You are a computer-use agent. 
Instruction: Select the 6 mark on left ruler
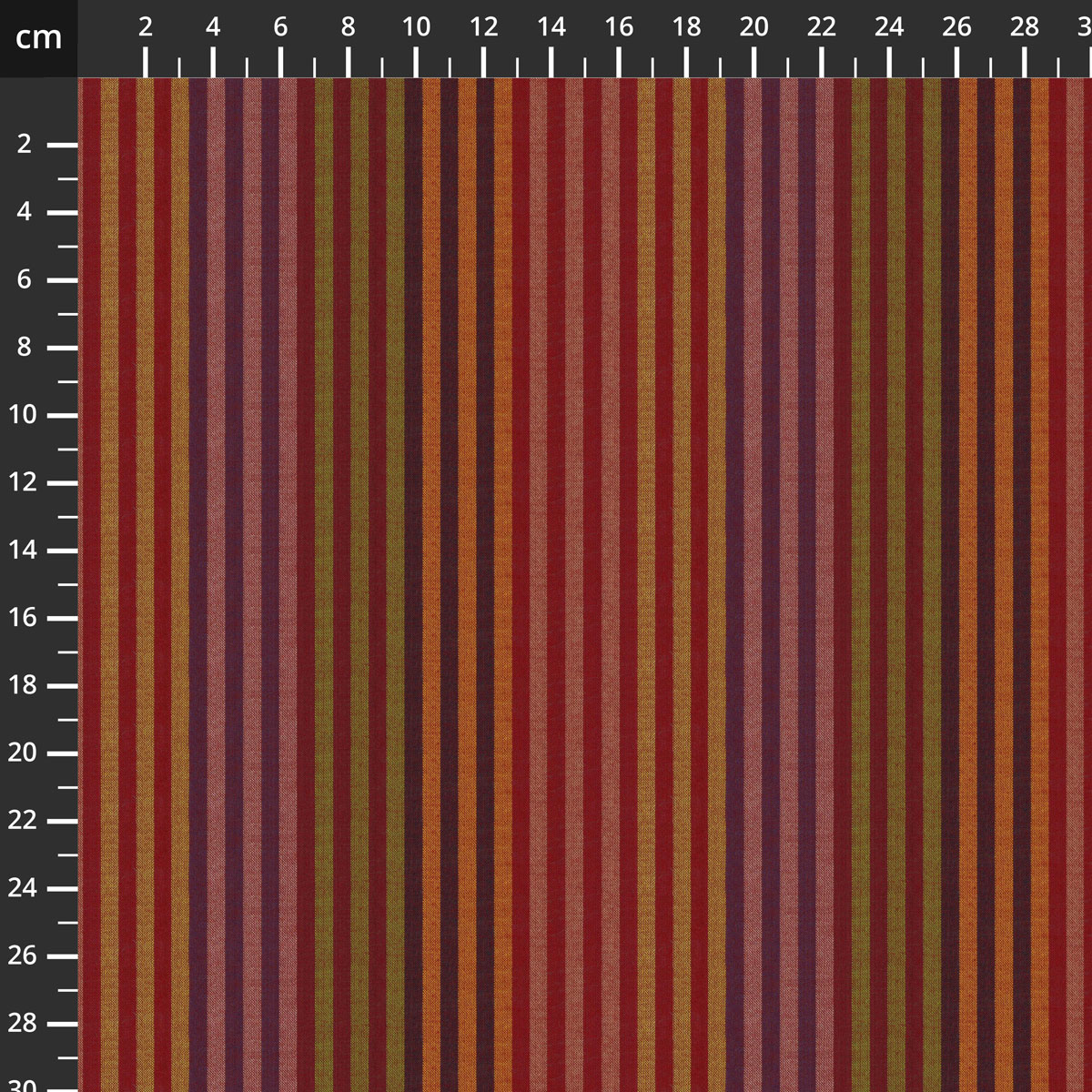point(25,279)
